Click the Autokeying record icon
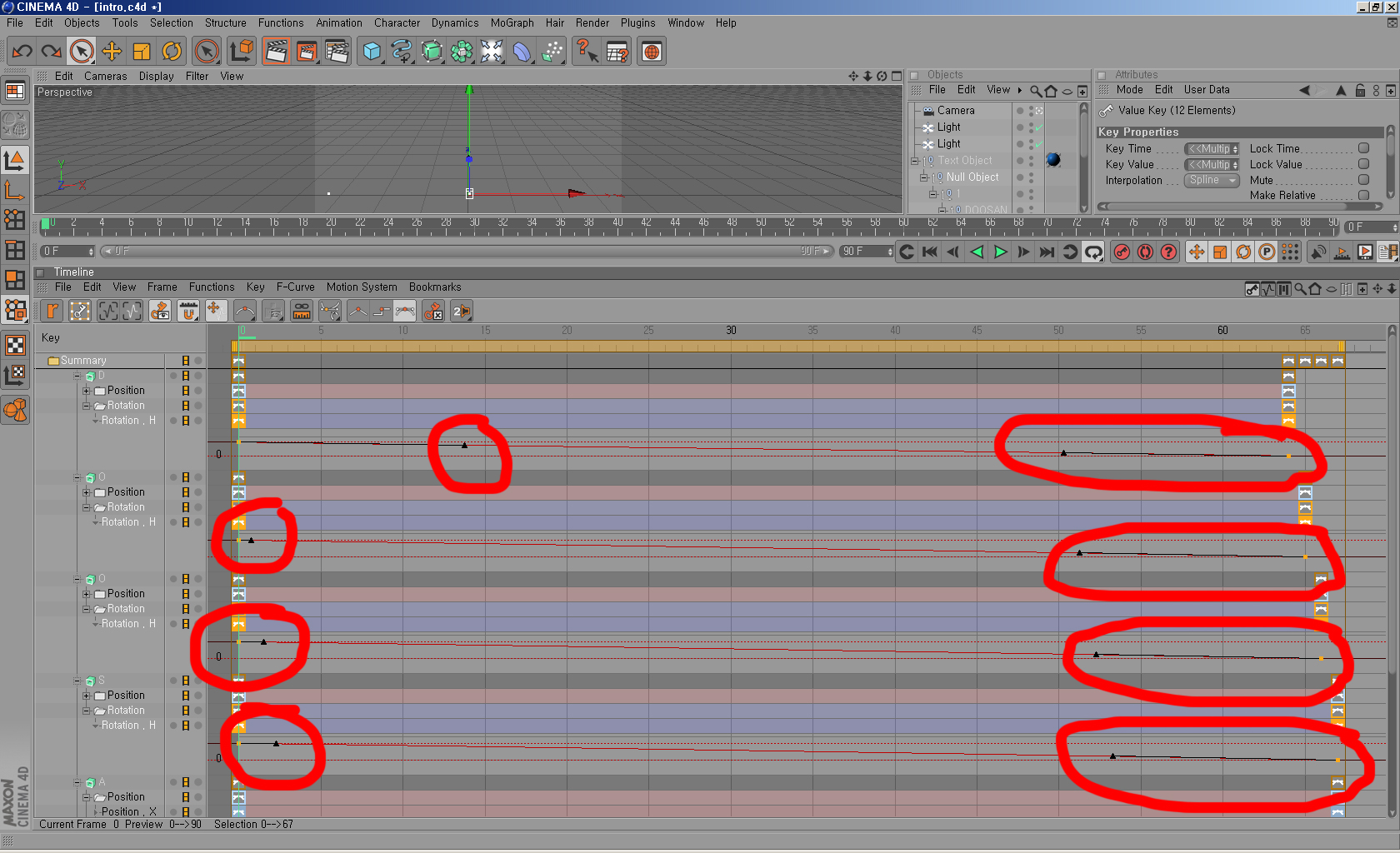 point(1145,252)
